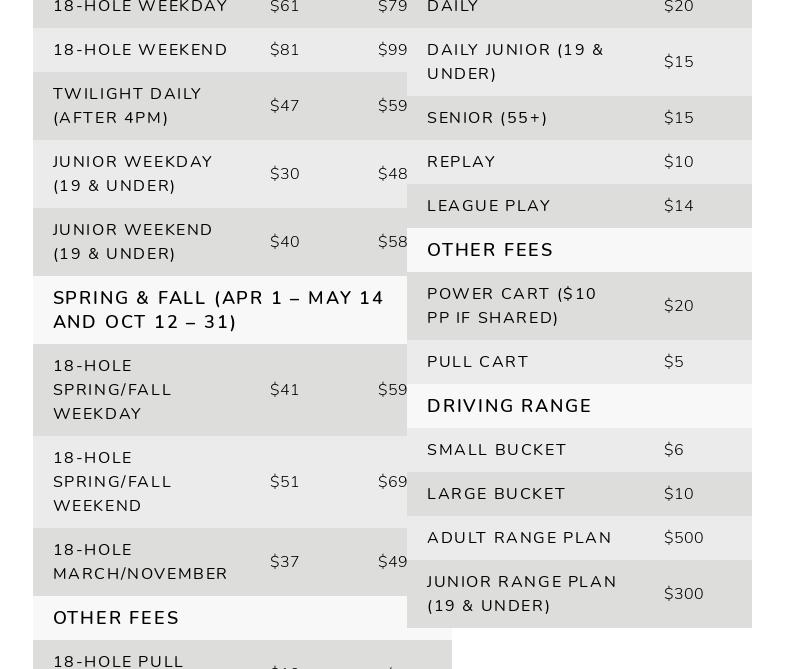Click the Driving Range section heading

[x=509, y=406]
